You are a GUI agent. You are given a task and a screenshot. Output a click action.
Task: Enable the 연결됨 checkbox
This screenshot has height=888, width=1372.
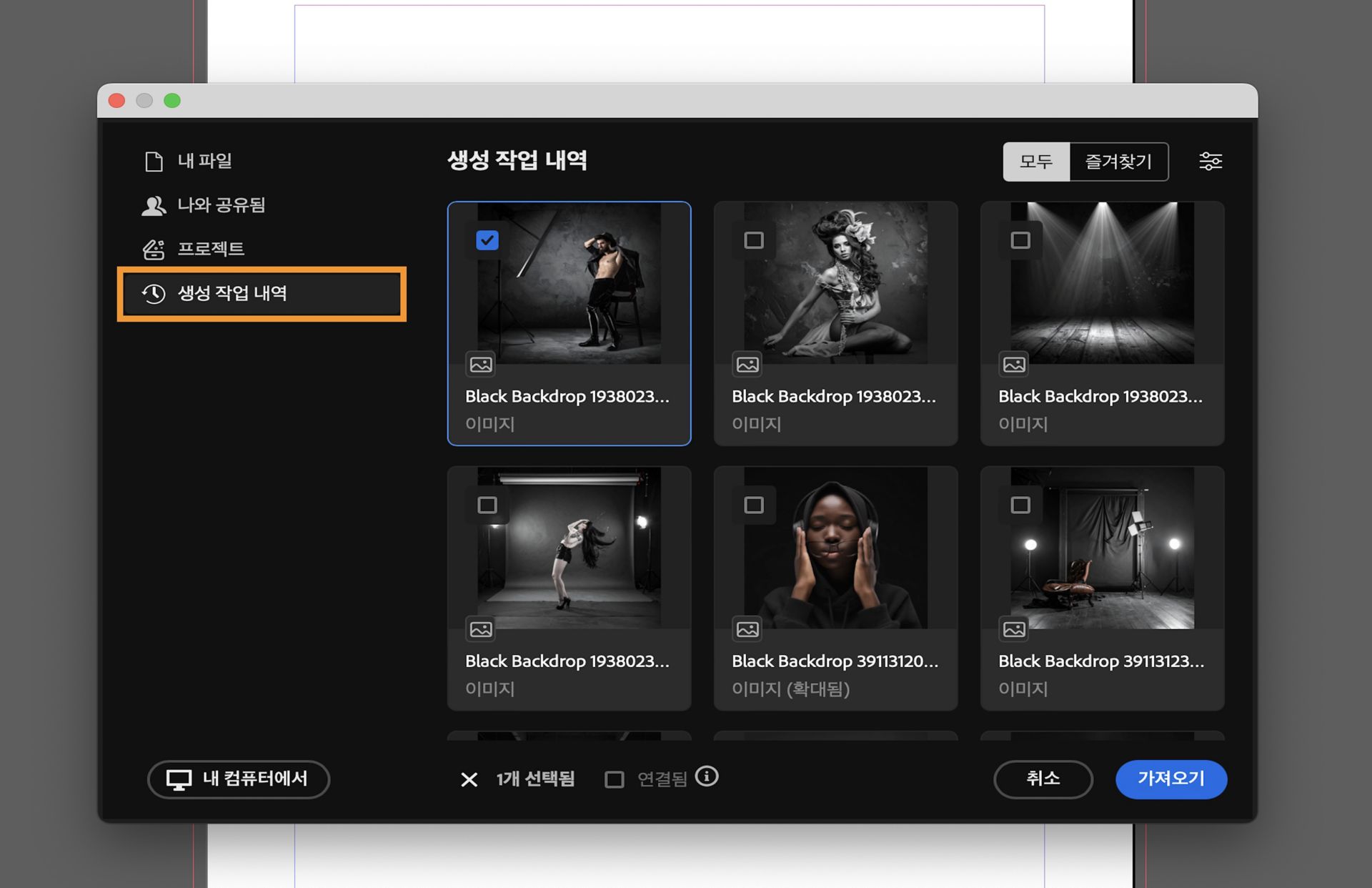coord(613,780)
